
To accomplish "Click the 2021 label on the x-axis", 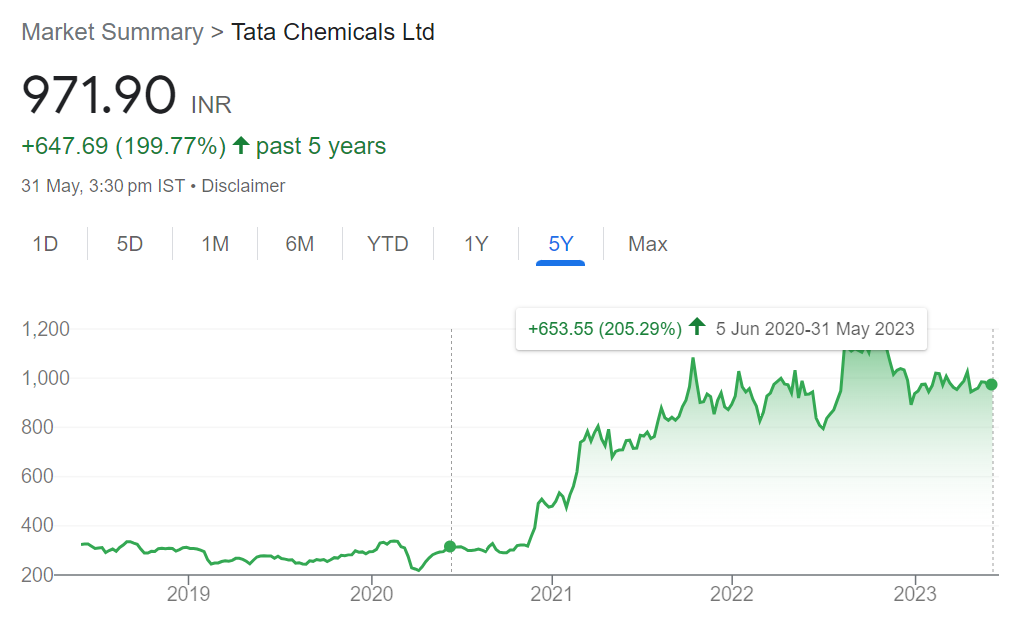I will point(551,594).
